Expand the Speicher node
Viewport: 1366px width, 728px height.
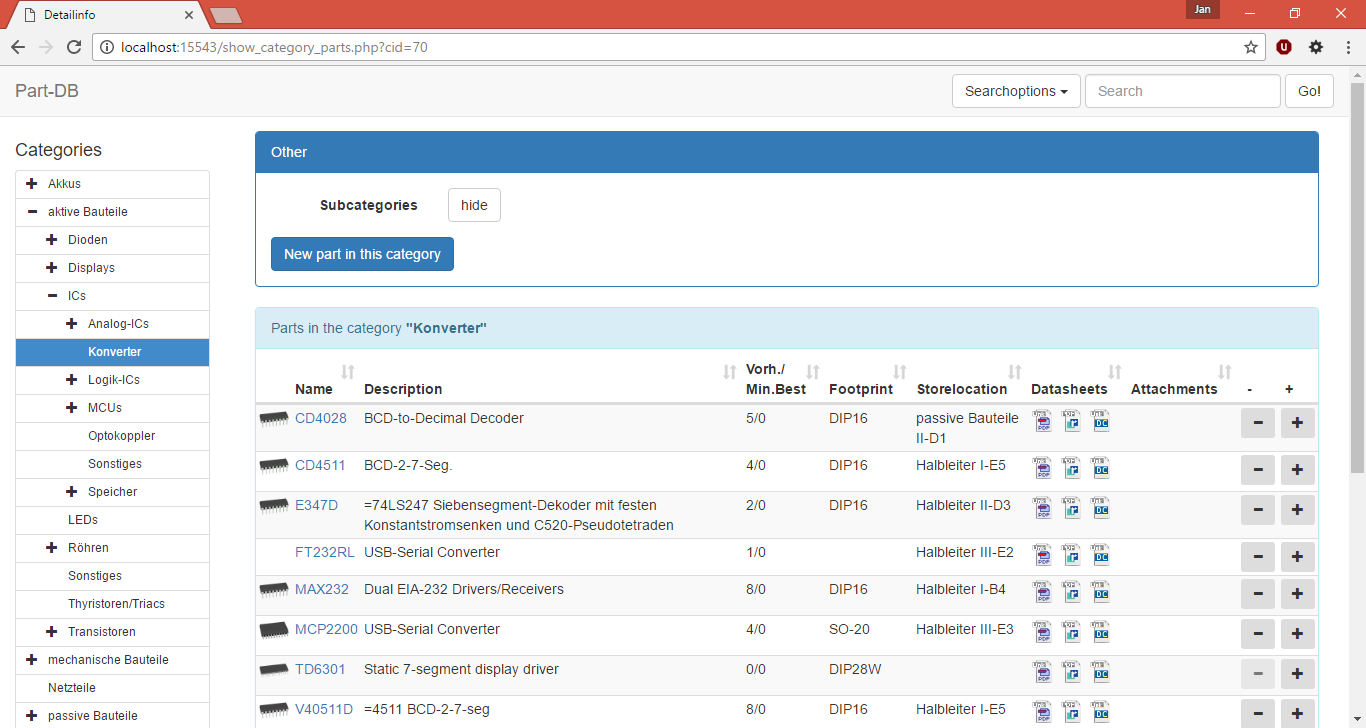tap(72, 492)
